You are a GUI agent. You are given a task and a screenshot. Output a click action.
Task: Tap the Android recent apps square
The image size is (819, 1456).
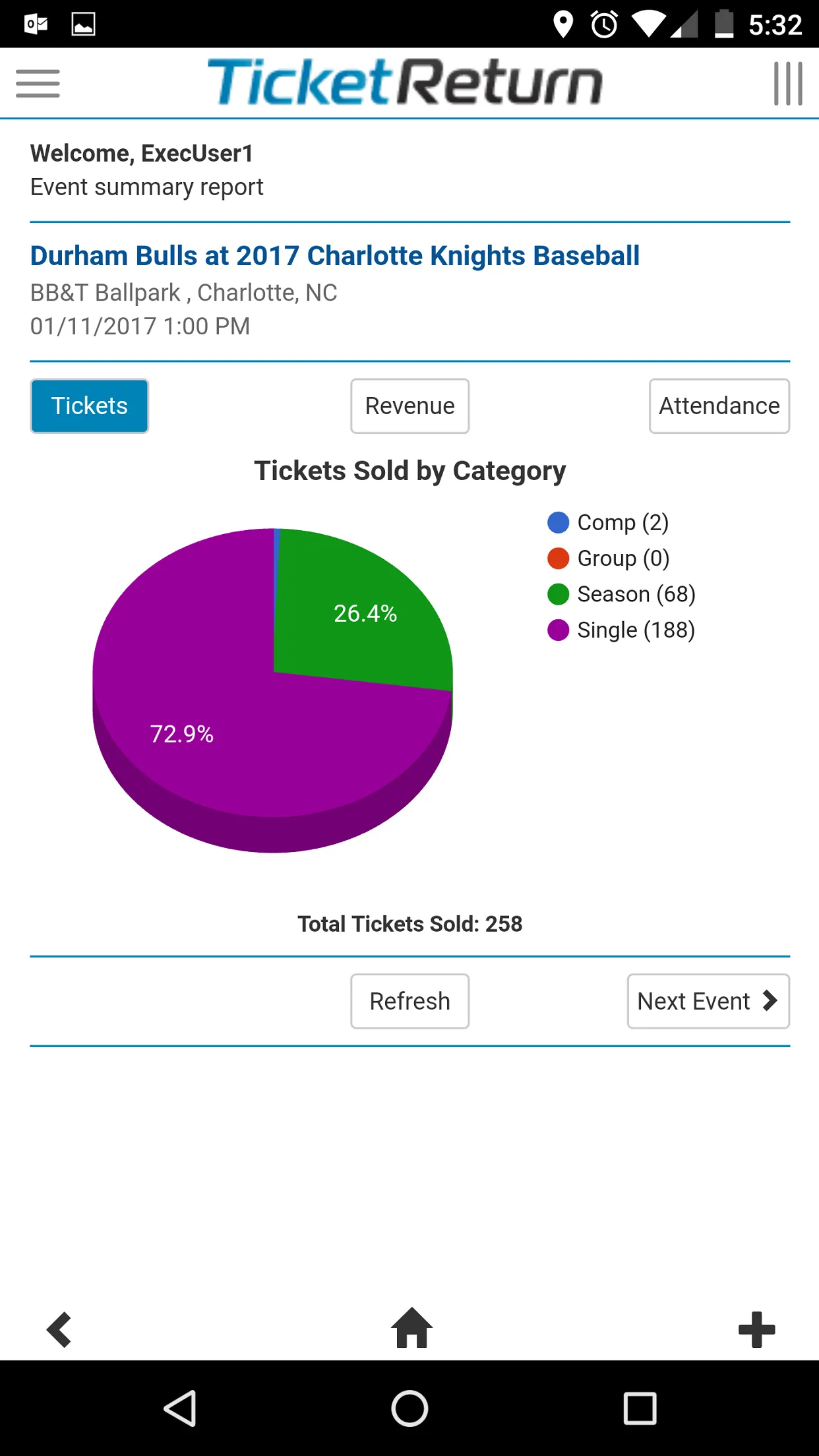(640, 1409)
